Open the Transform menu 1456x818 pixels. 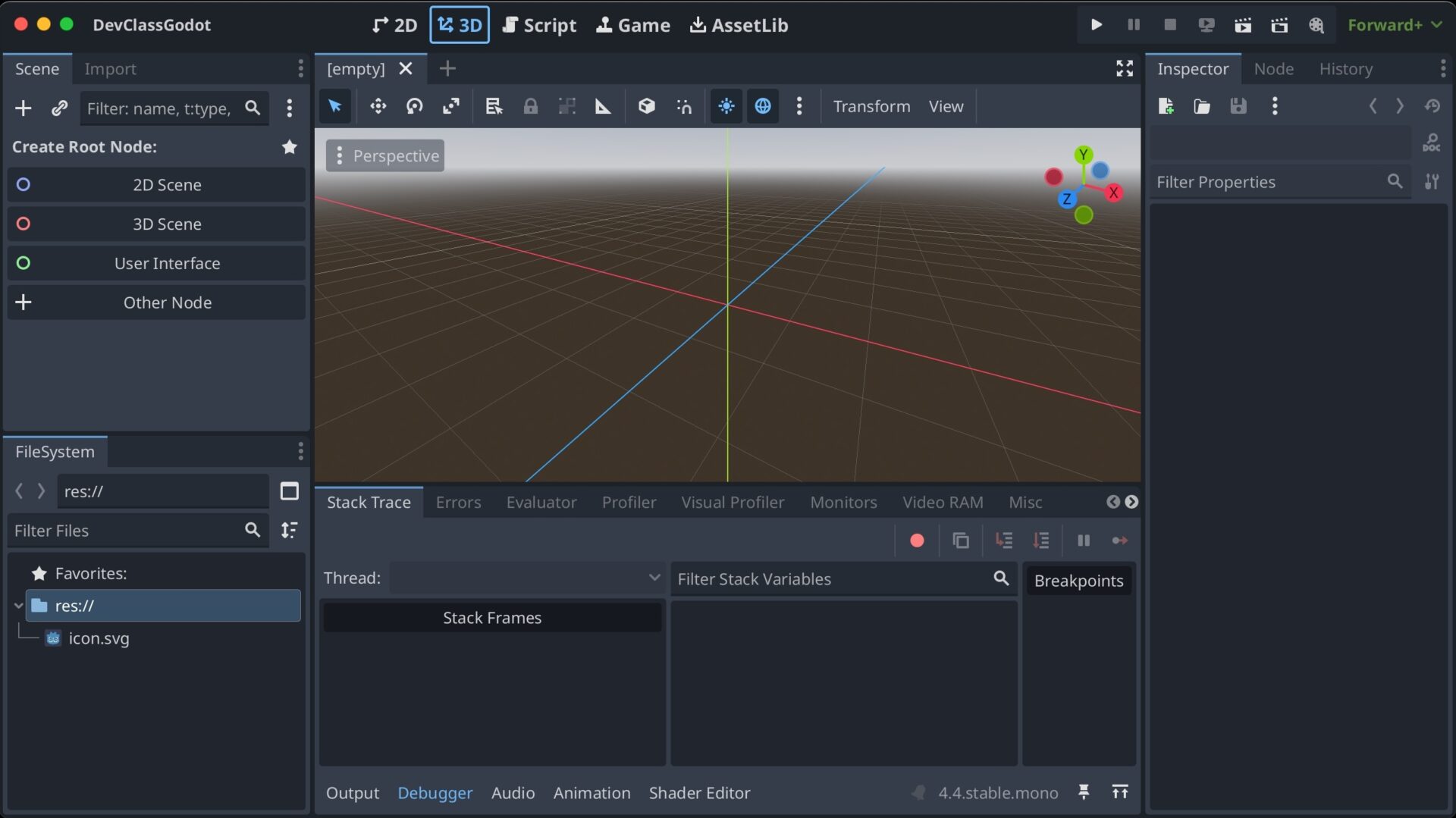tap(871, 106)
